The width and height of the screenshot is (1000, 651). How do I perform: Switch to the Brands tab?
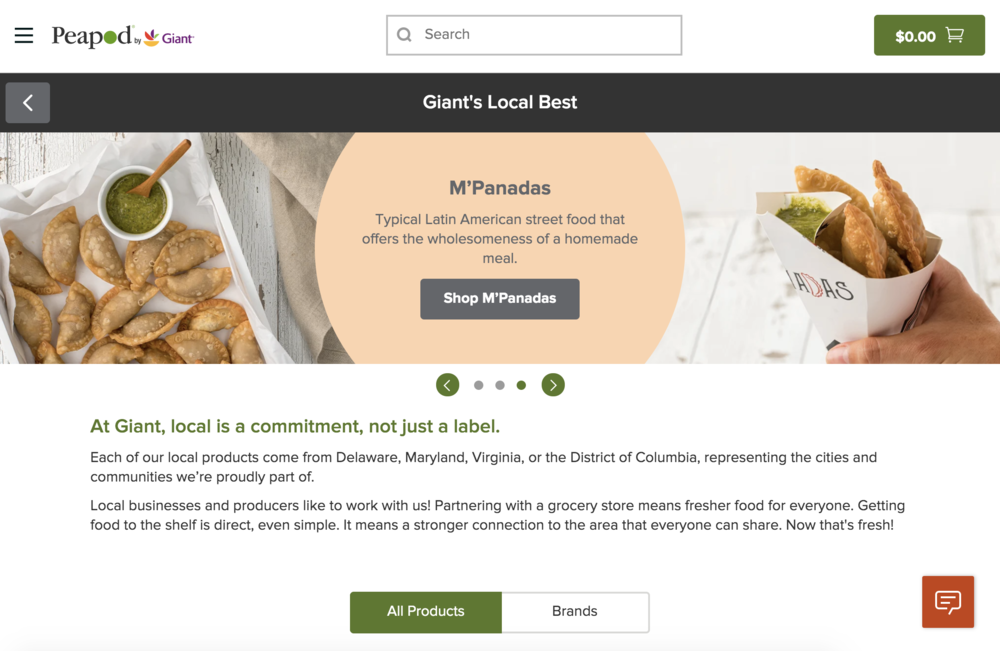[575, 612]
